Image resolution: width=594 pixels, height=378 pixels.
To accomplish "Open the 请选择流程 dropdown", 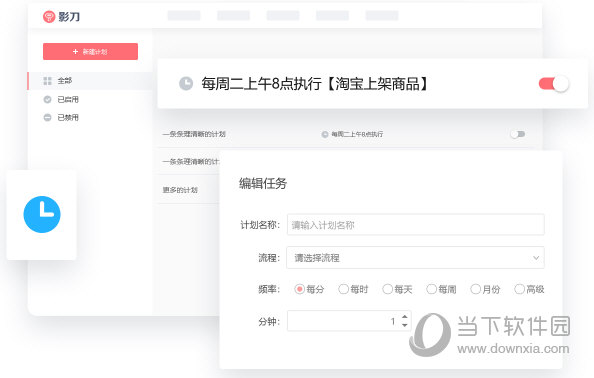I will click(x=415, y=258).
